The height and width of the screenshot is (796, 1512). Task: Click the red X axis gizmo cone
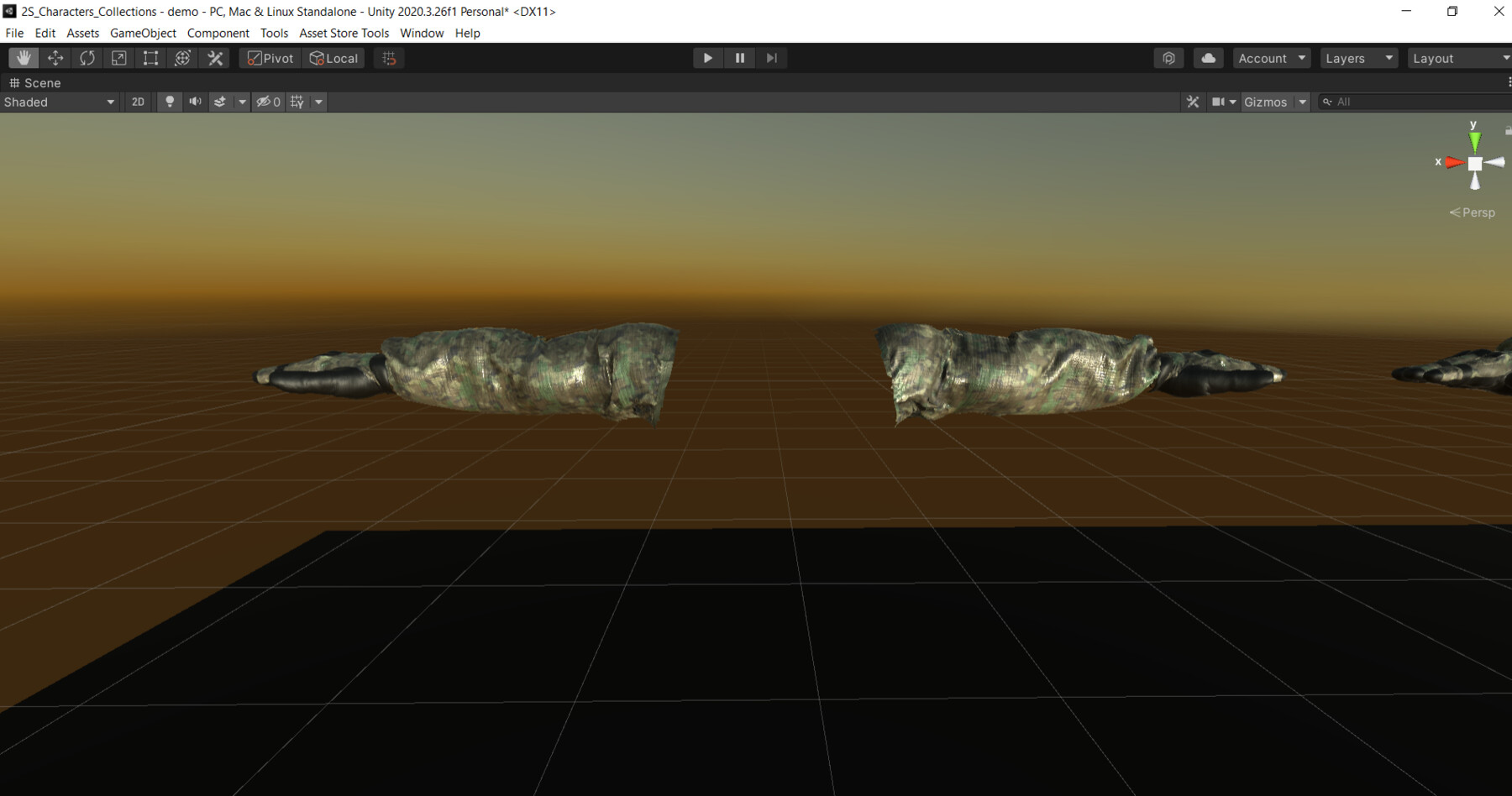(1454, 162)
